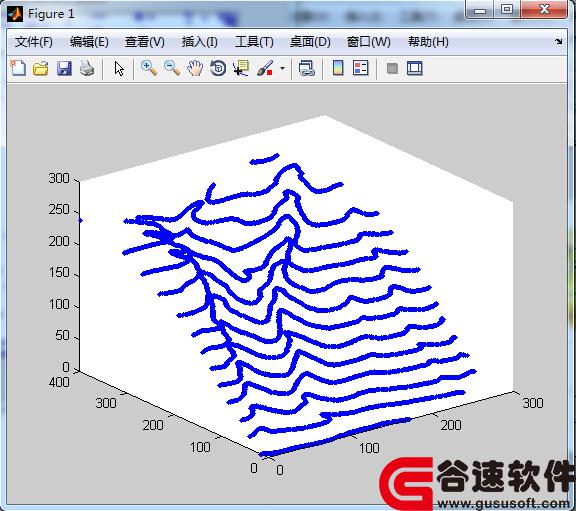
Task: Toggle the Insert Colorbar button
Action: click(338, 68)
